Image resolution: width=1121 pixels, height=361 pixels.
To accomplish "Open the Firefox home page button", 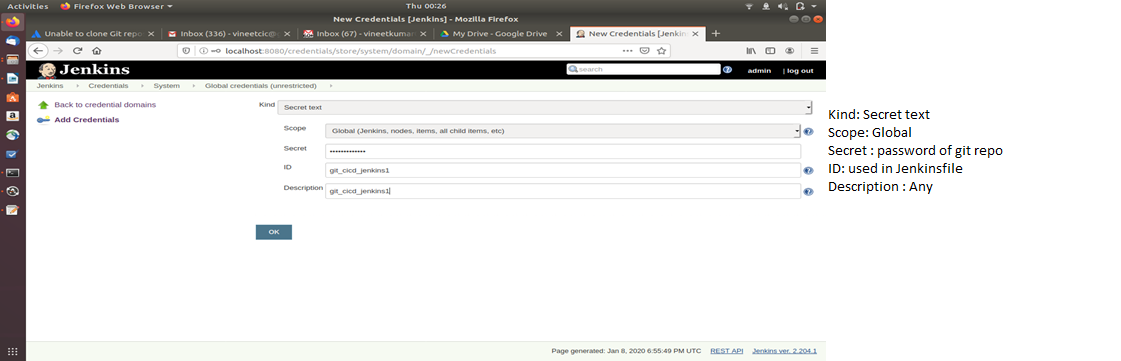I will 97,51.
